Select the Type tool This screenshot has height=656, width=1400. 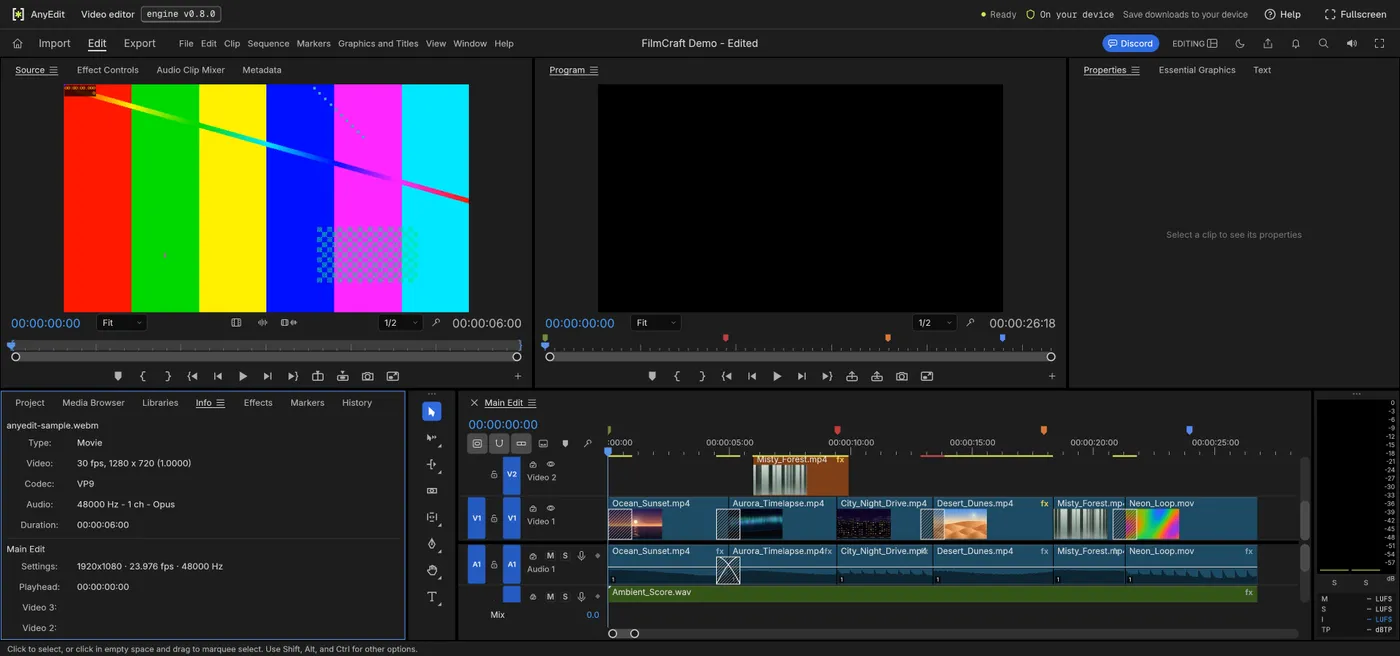pos(432,597)
